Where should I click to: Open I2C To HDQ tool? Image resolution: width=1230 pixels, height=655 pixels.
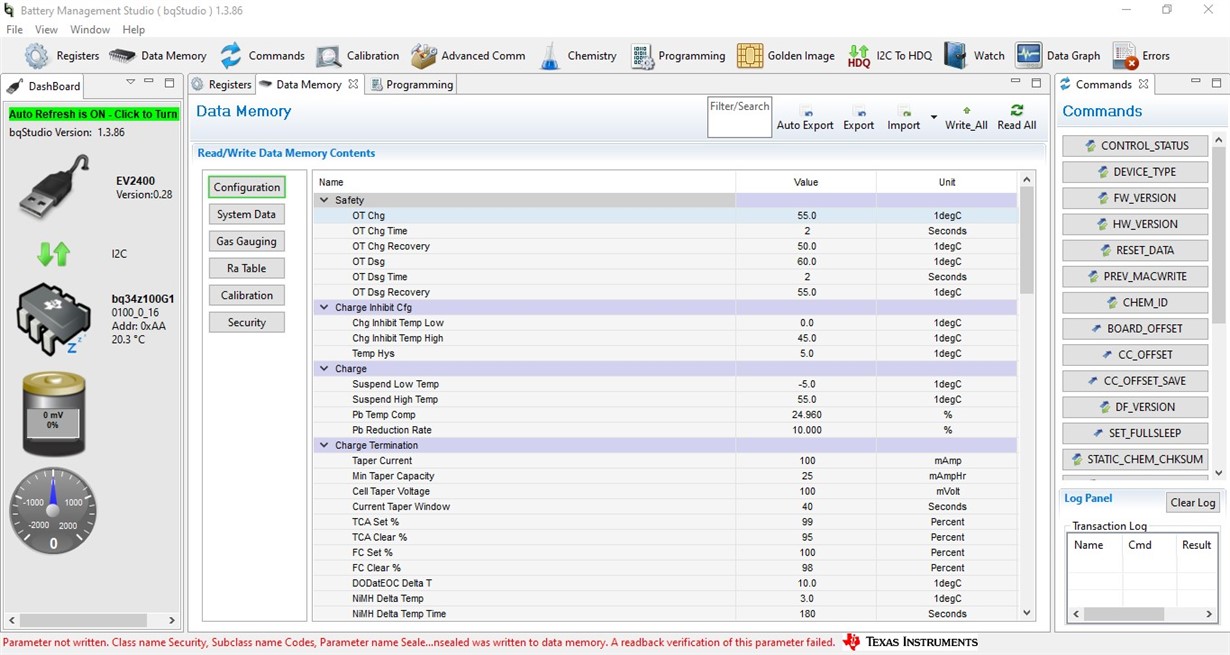859,56
